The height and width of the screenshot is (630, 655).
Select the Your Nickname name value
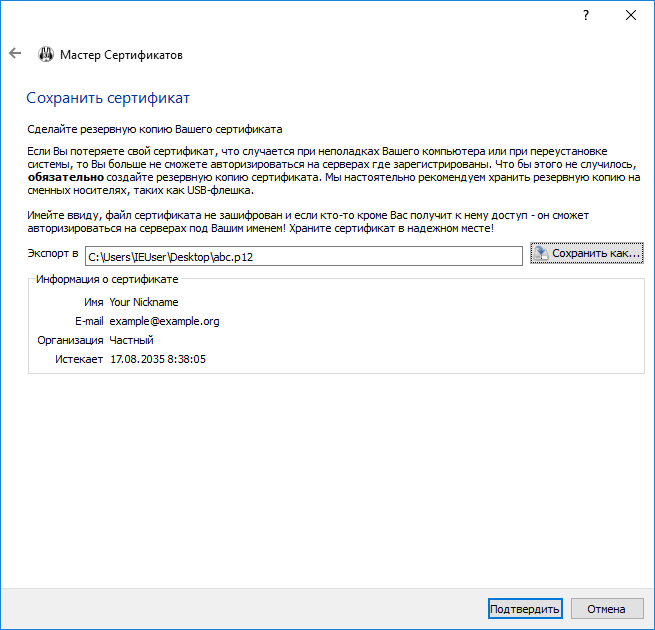click(144, 302)
